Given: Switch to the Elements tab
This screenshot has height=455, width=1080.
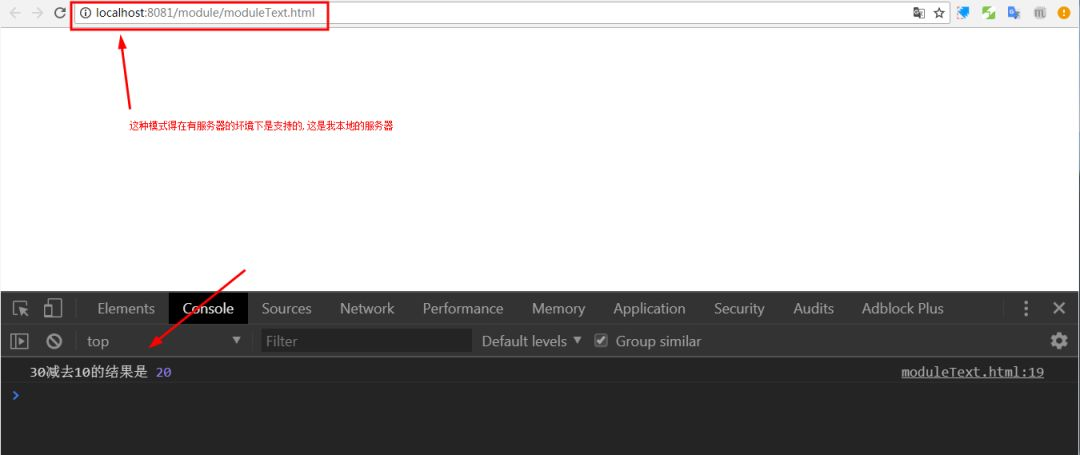Looking at the screenshot, I should coord(126,308).
